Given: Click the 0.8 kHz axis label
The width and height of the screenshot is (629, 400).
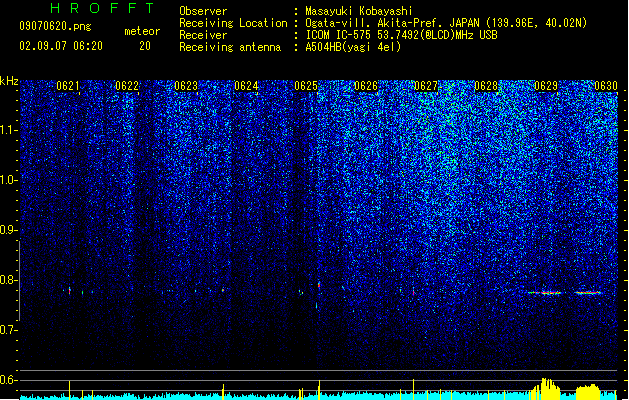Looking at the screenshot, I should click(8, 280).
